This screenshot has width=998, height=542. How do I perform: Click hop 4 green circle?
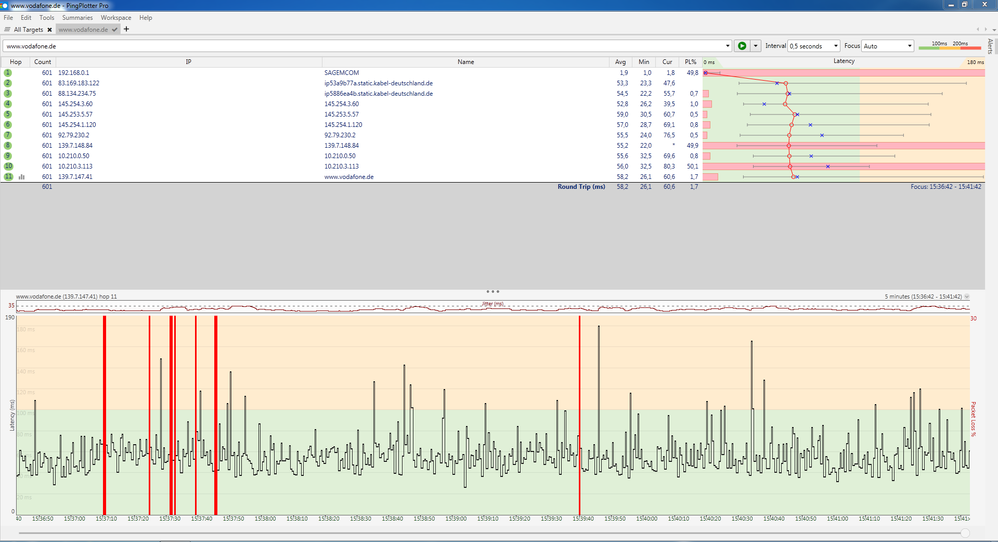[x=8, y=104]
